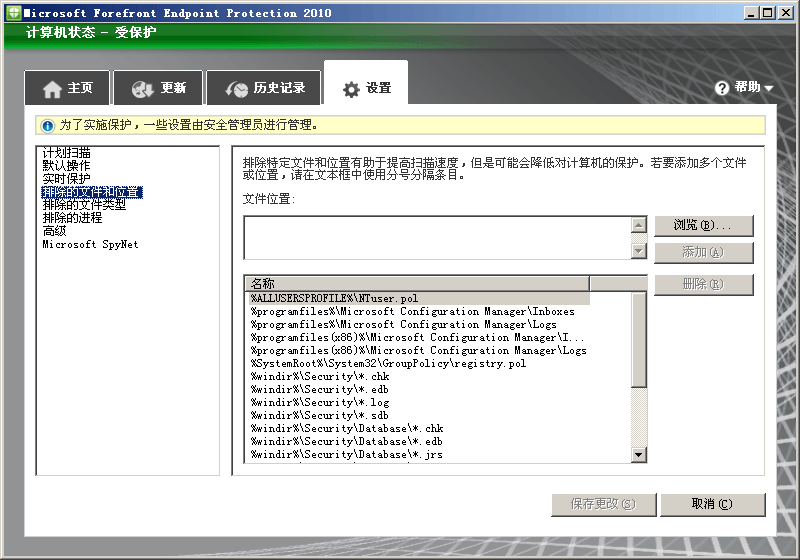This screenshot has width=800, height=560.
Task: Open the 历史记录 tab
Action: click(263, 88)
